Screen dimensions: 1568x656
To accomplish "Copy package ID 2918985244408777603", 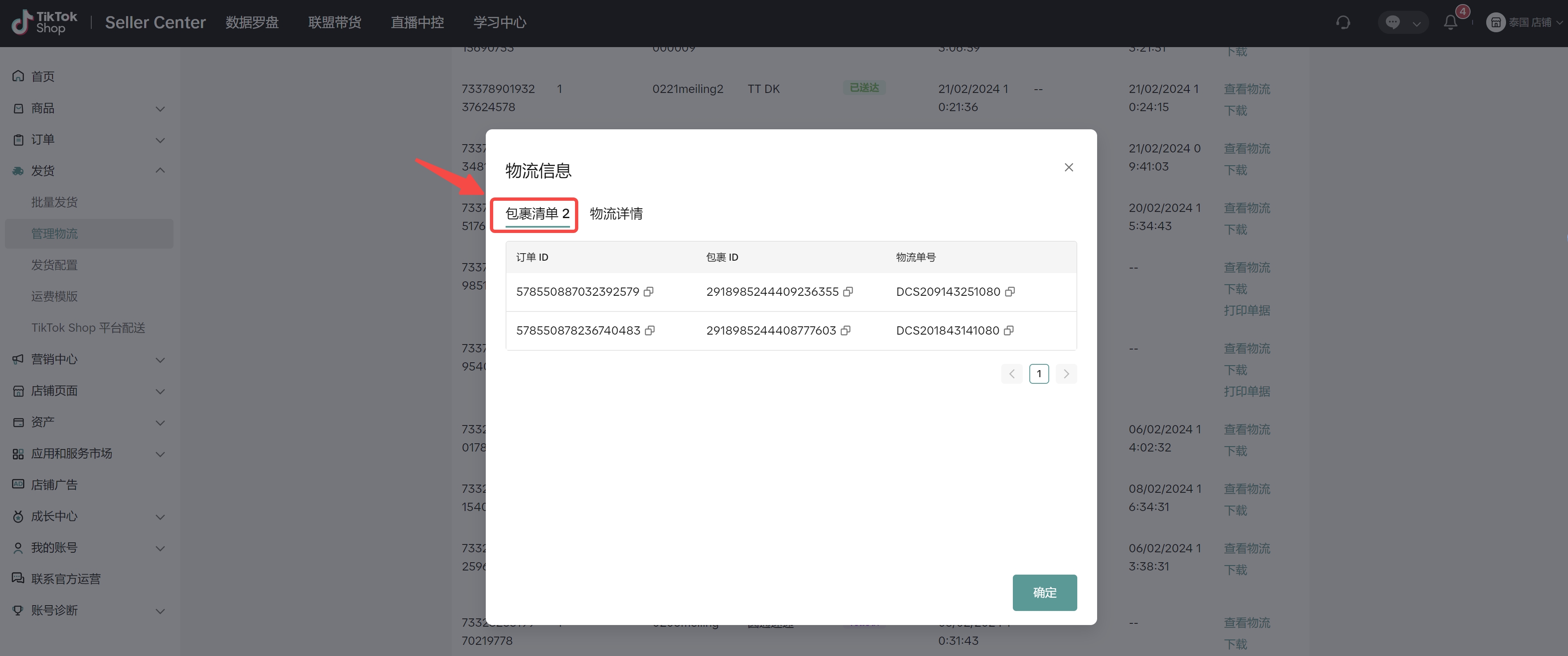I will pyautogui.click(x=846, y=331).
